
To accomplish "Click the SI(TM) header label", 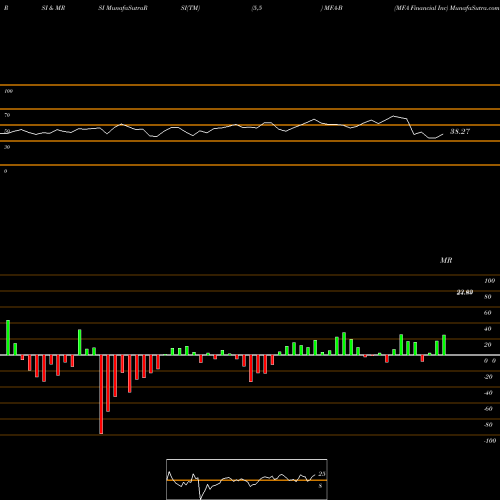I will coord(190,8).
